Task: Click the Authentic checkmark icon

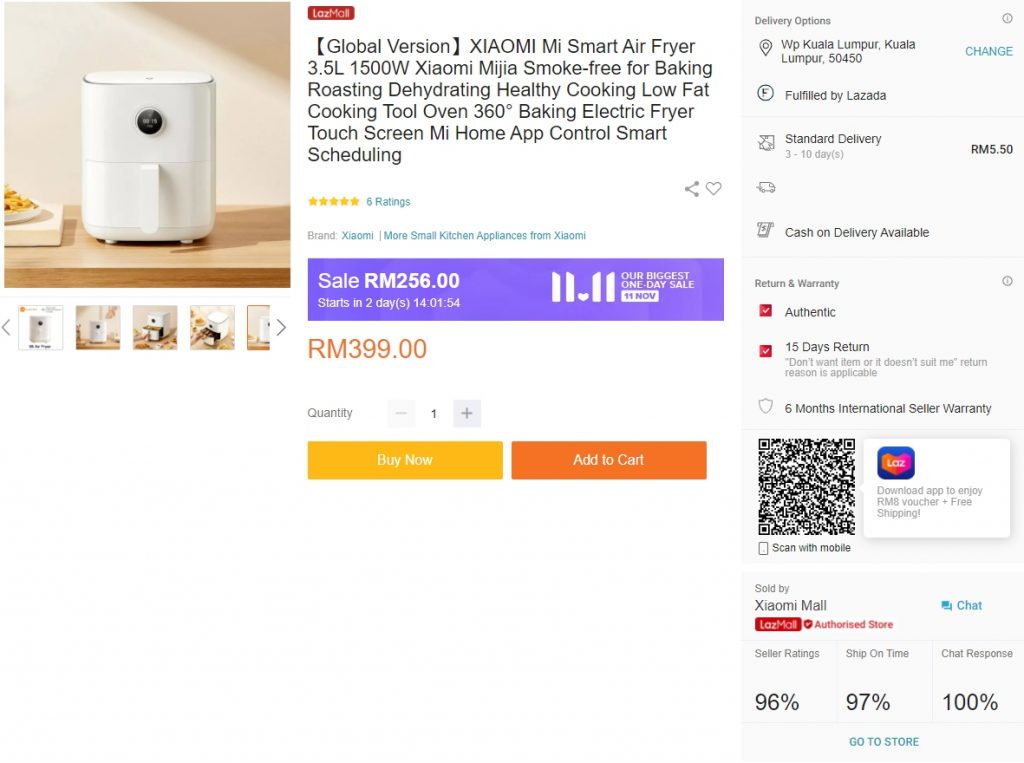Action: (766, 312)
